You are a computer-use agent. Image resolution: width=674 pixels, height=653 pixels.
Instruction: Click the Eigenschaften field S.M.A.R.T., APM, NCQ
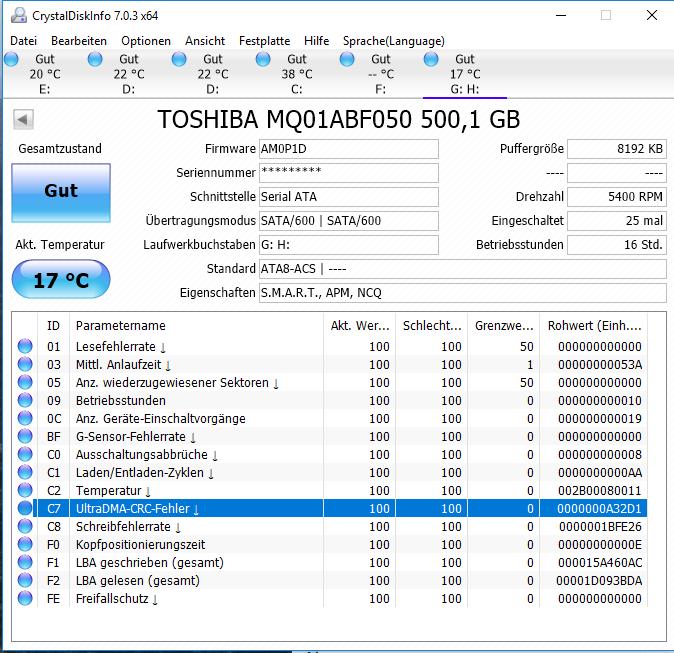point(463,293)
